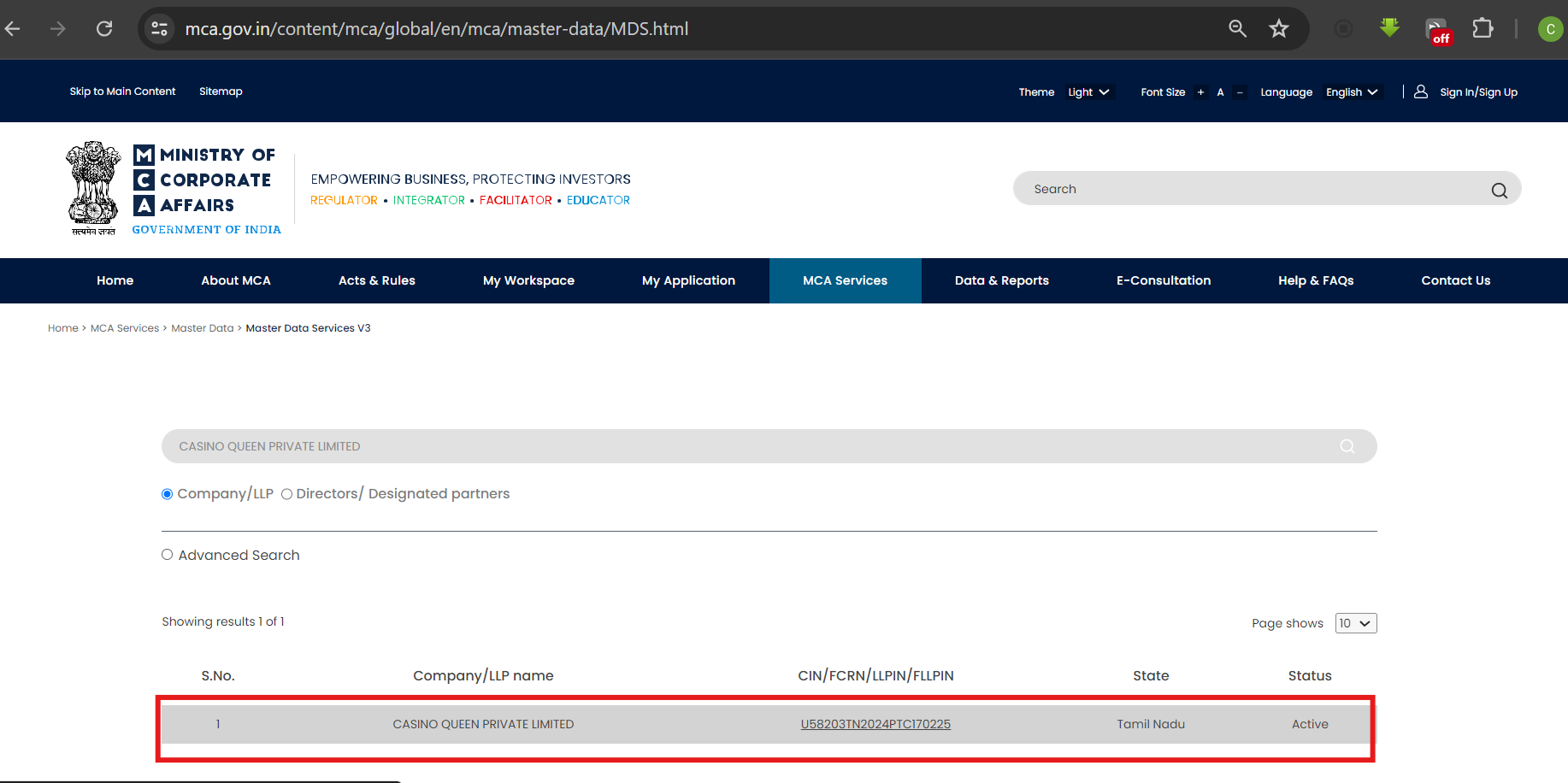Click Sign In/Sign Up link
Screen dimensions: 1568x783
[x=1477, y=92]
